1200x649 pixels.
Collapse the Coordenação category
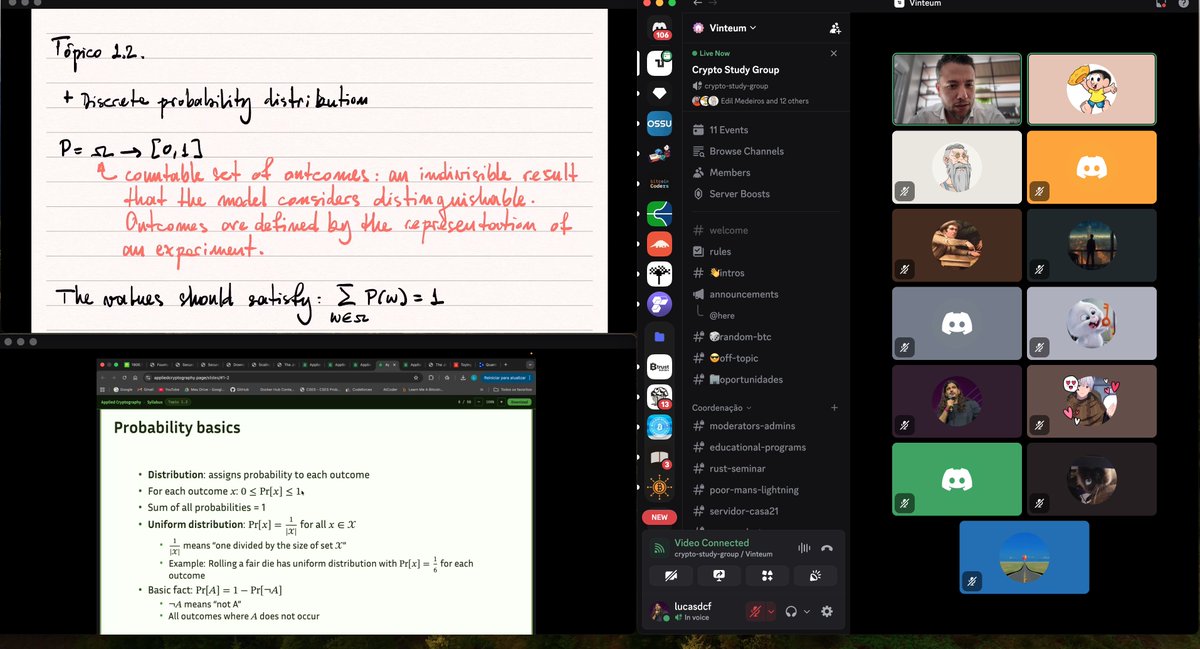[720, 408]
